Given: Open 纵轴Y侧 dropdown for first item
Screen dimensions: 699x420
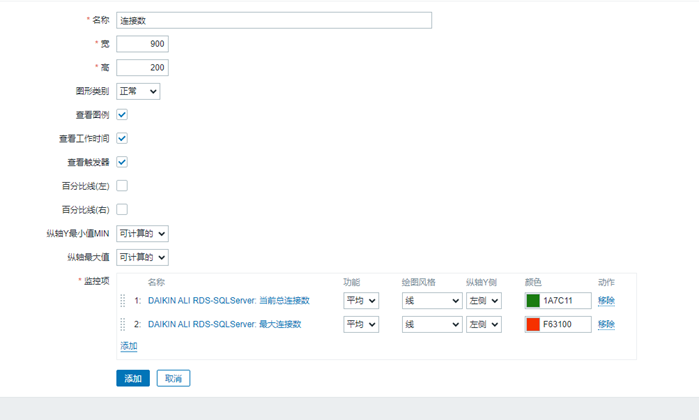Looking at the screenshot, I should 483,300.
